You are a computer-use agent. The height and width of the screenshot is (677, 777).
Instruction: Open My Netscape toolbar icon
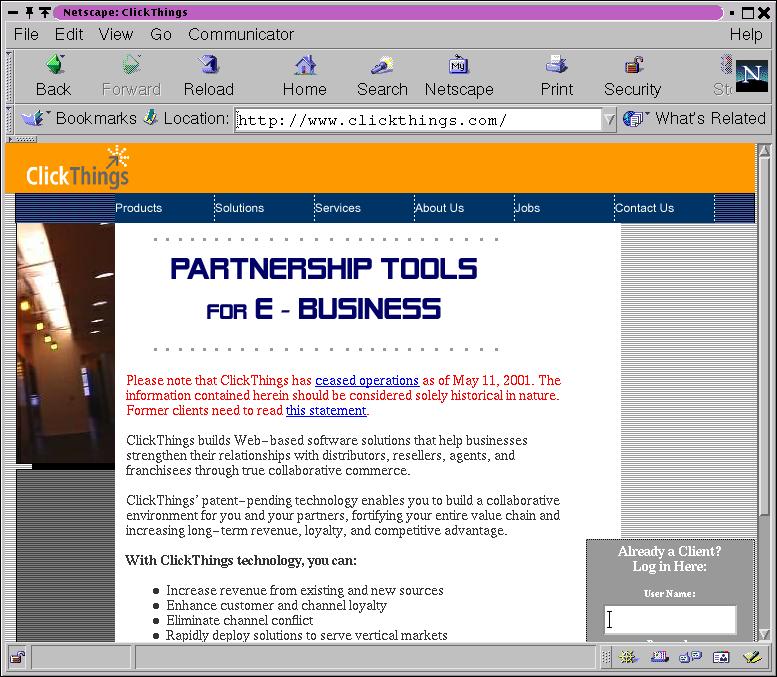point(459,64)
